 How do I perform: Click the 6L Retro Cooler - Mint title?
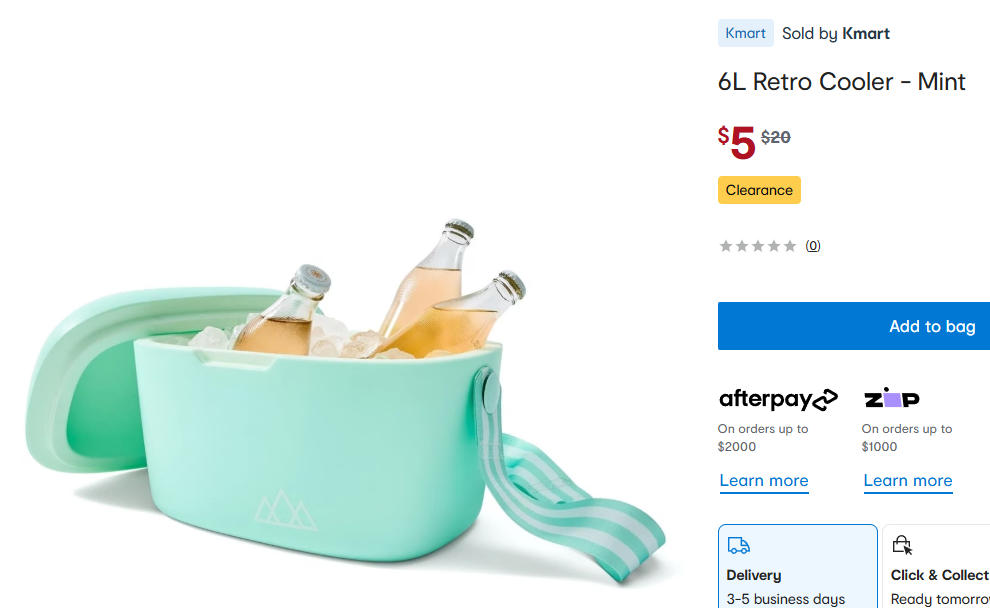841,82
